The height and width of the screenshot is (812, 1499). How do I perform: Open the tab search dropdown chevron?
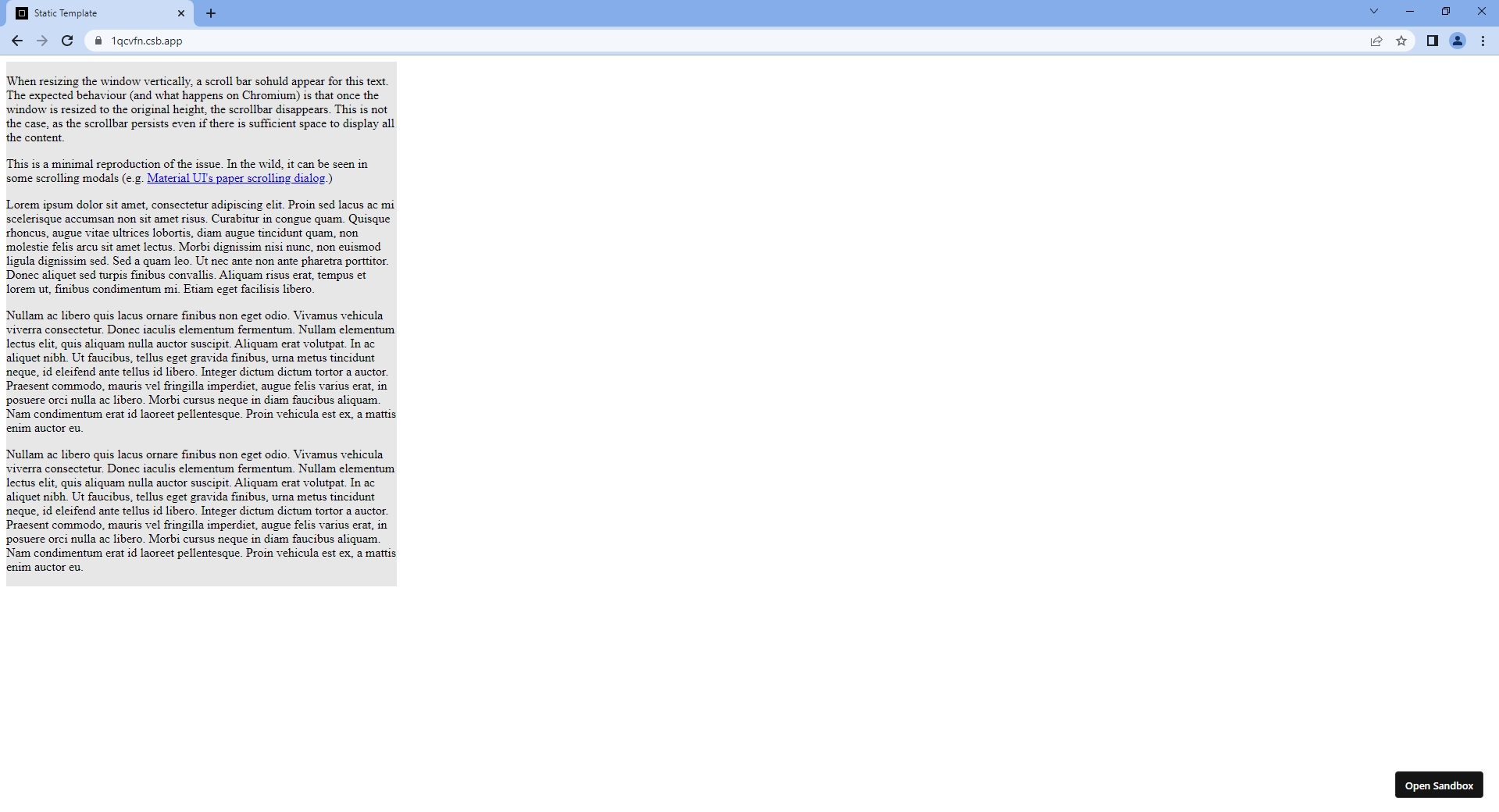1373,11
